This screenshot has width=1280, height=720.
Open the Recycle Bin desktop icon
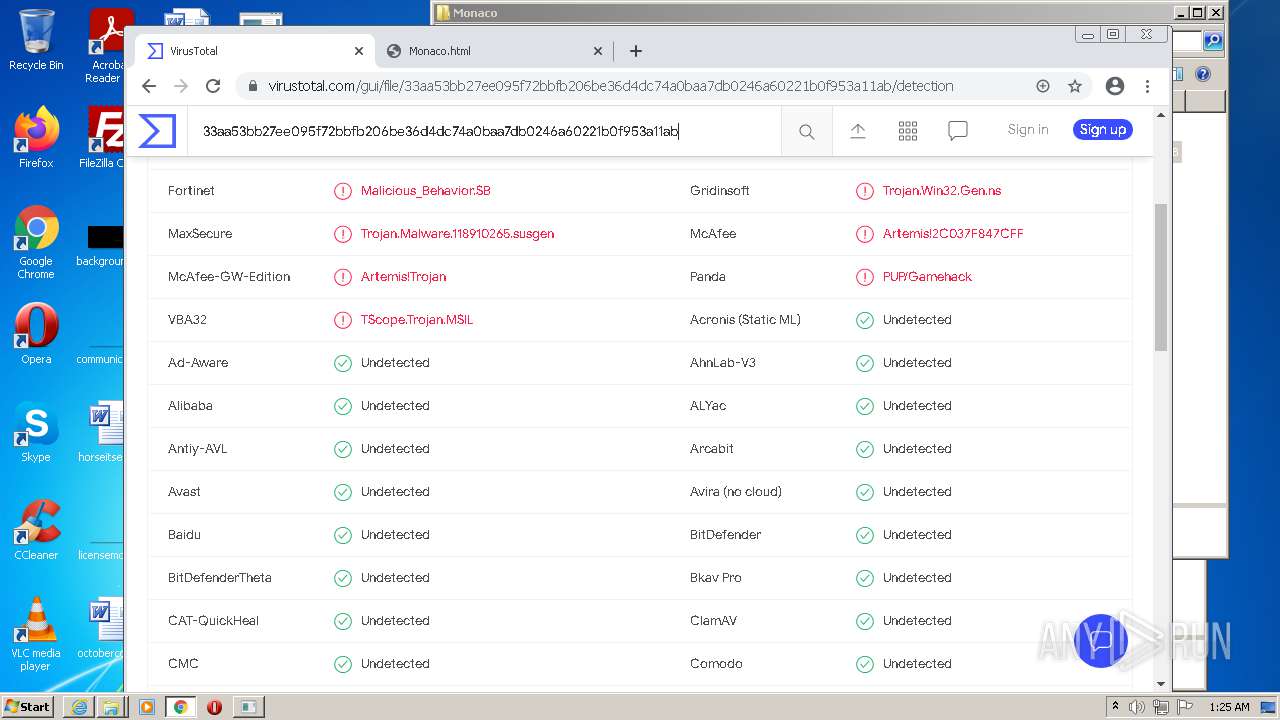(x=36, y=40)
